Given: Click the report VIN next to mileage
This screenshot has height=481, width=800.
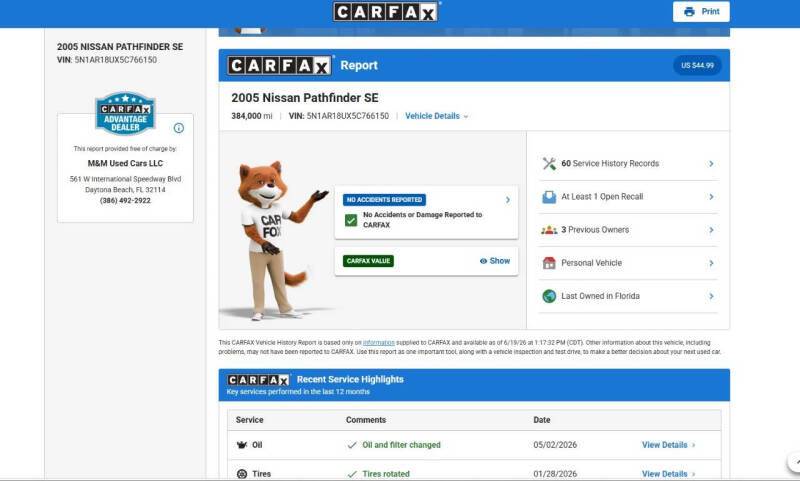Looking at the screenshot, I should [339, 116].
